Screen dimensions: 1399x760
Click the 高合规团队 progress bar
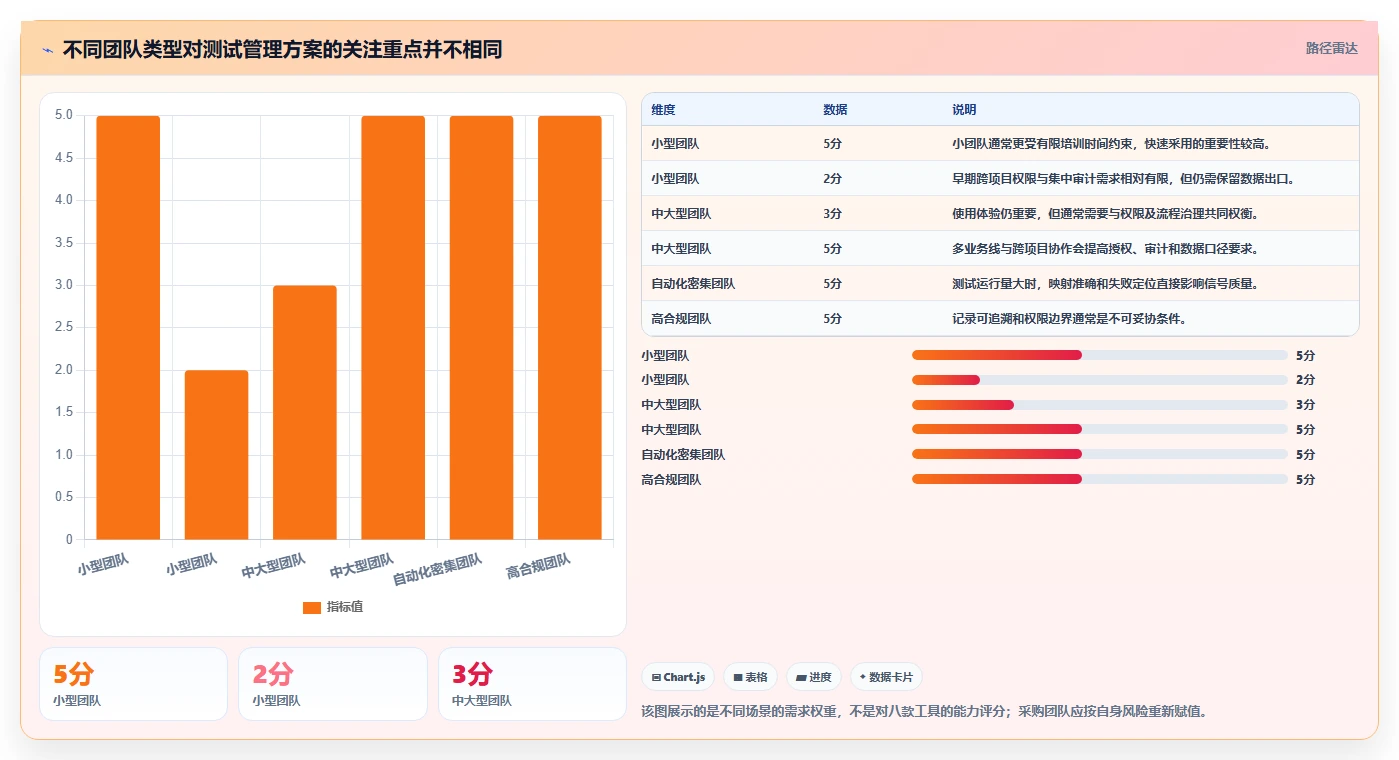[1099, 480]
